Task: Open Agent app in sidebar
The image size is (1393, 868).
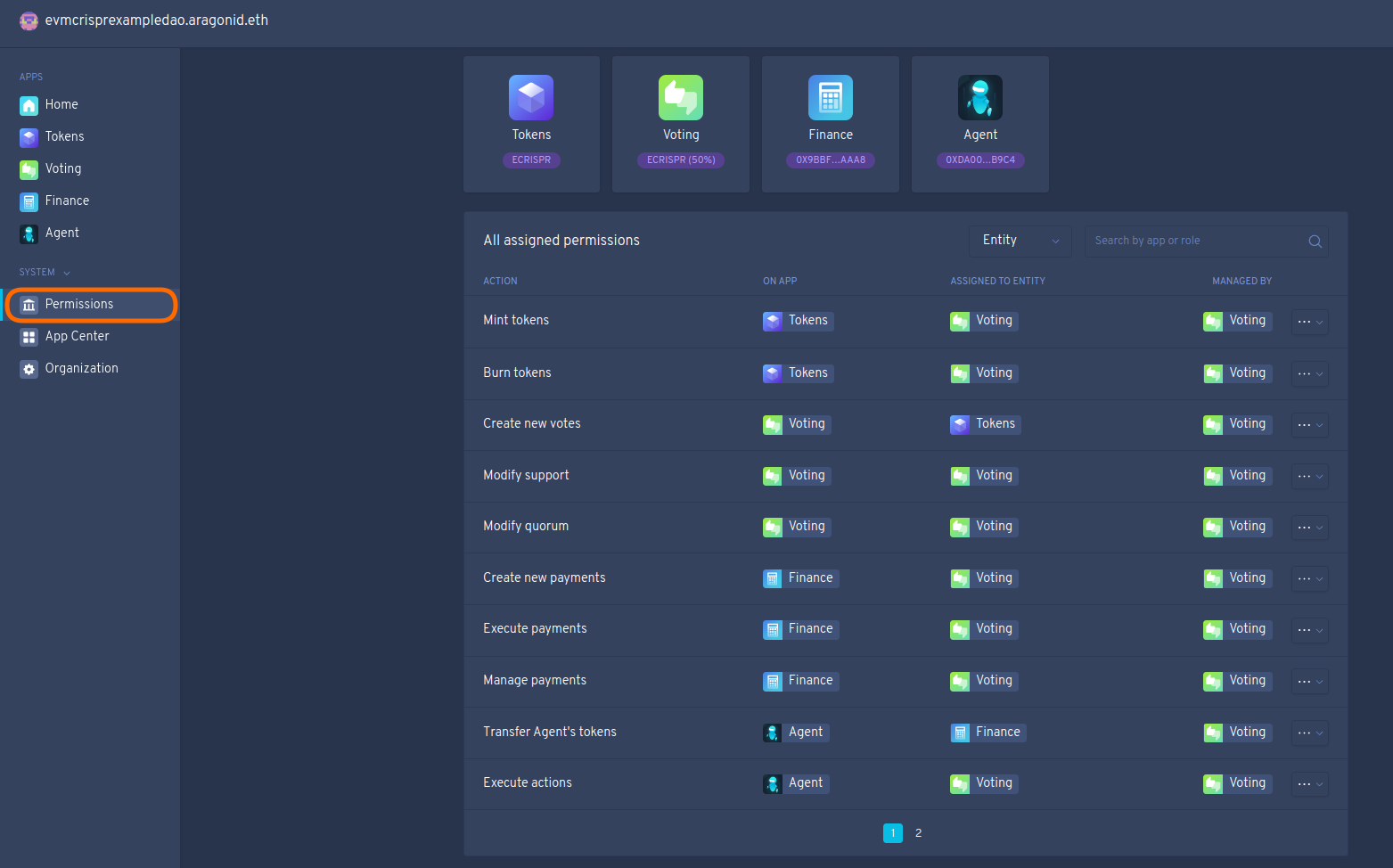Action: (x=89, y=233)
